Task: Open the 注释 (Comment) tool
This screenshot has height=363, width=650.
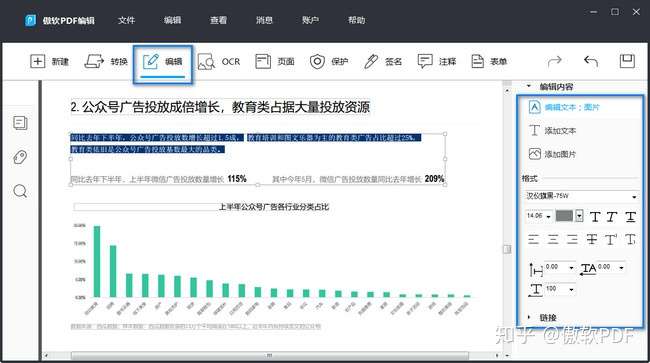Action: click(x=437, y=61)
